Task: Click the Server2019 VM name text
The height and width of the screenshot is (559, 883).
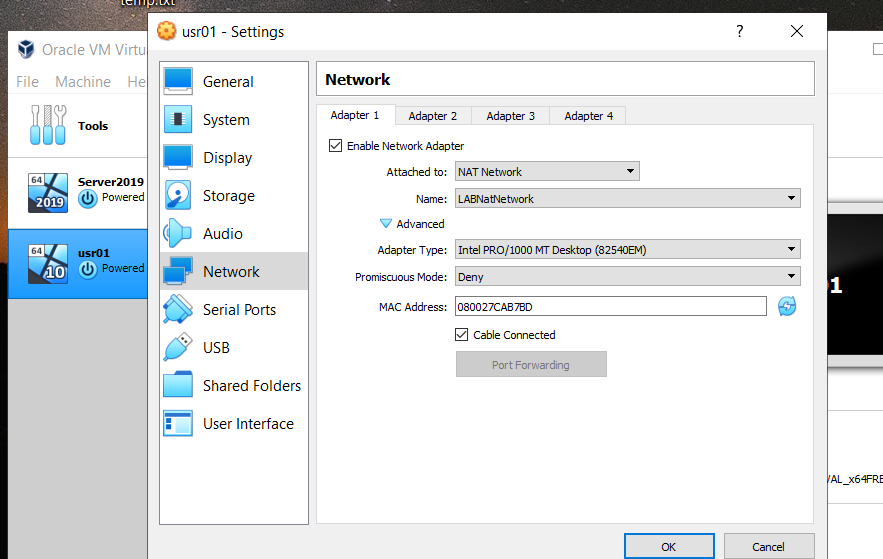Action: click(111, 182)
